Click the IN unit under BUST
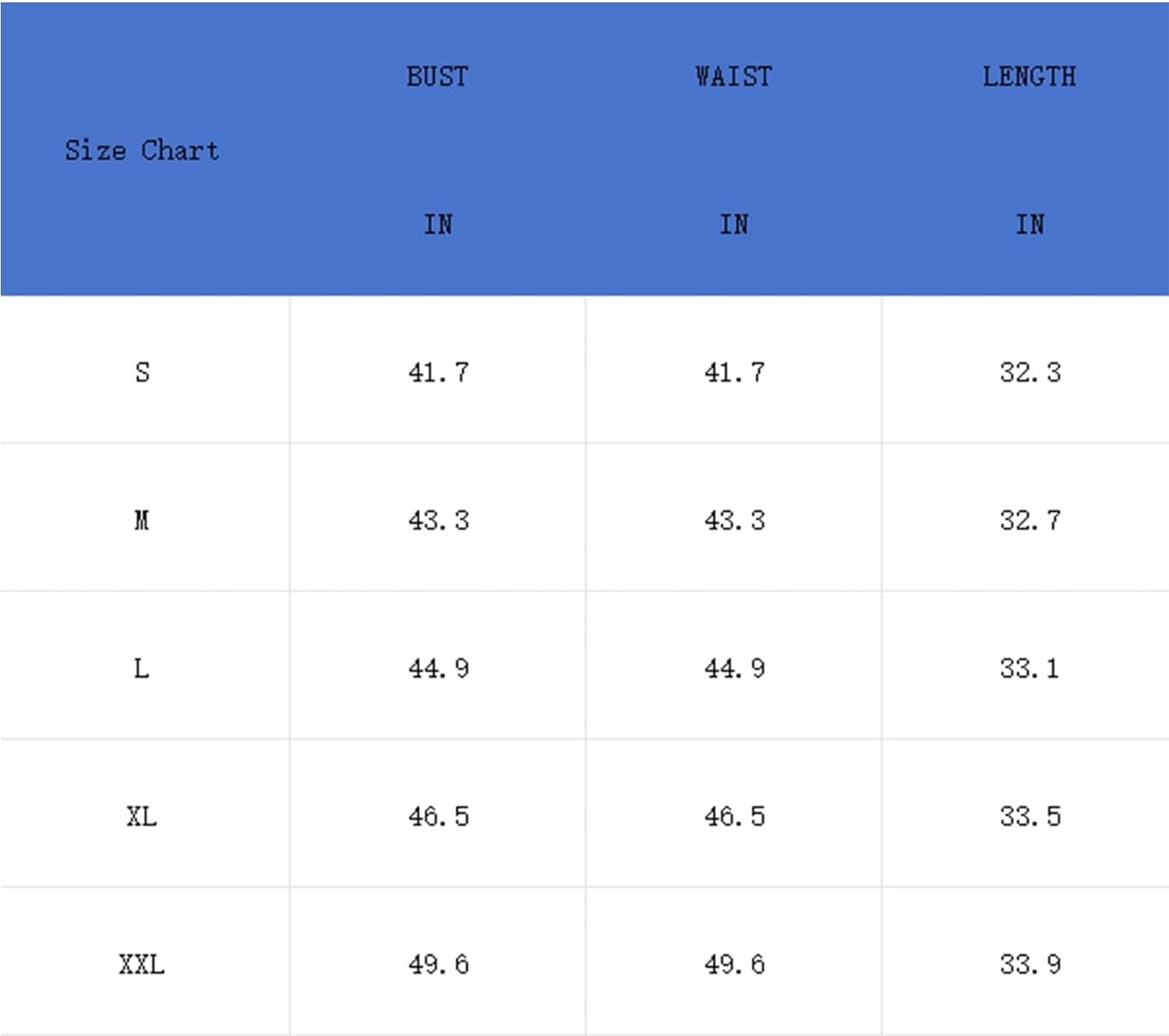This screenshot has height=1036, width=1169. tap(437, 225)
